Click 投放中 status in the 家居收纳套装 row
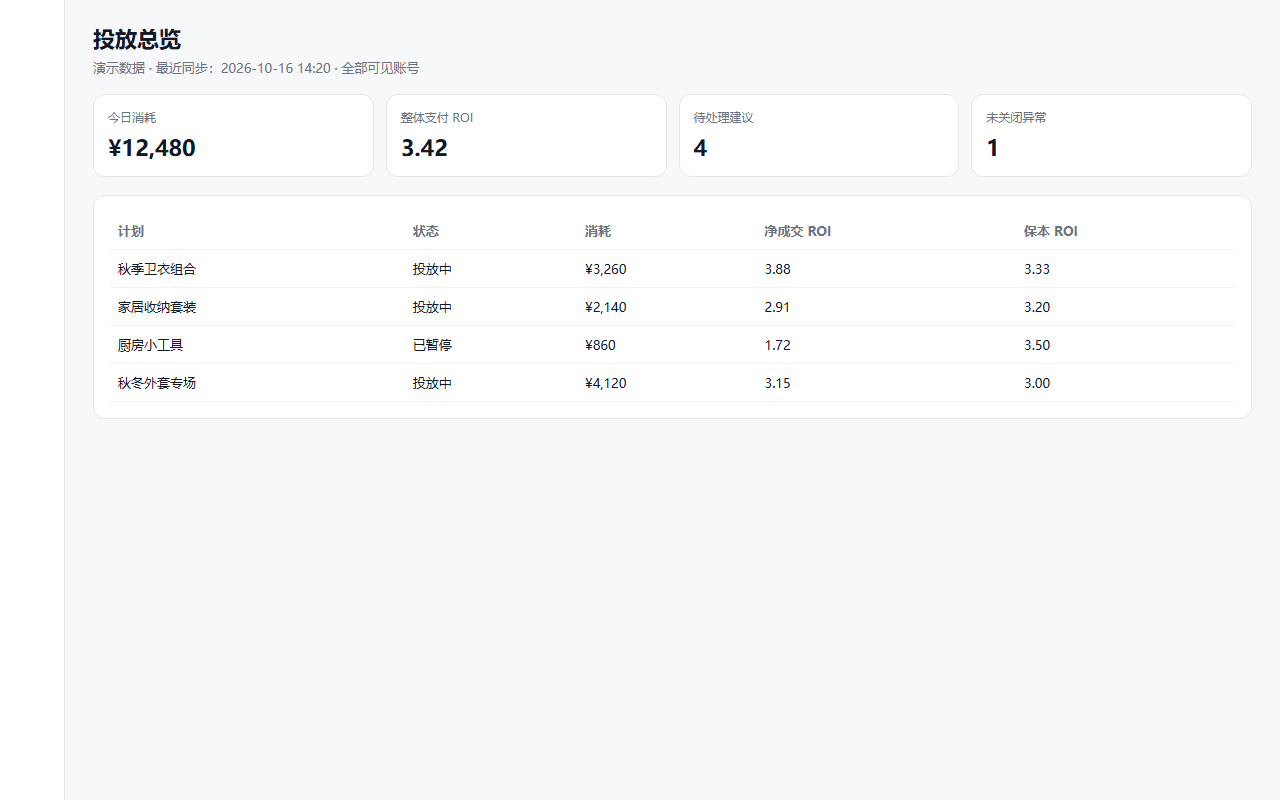 (432, 307)
